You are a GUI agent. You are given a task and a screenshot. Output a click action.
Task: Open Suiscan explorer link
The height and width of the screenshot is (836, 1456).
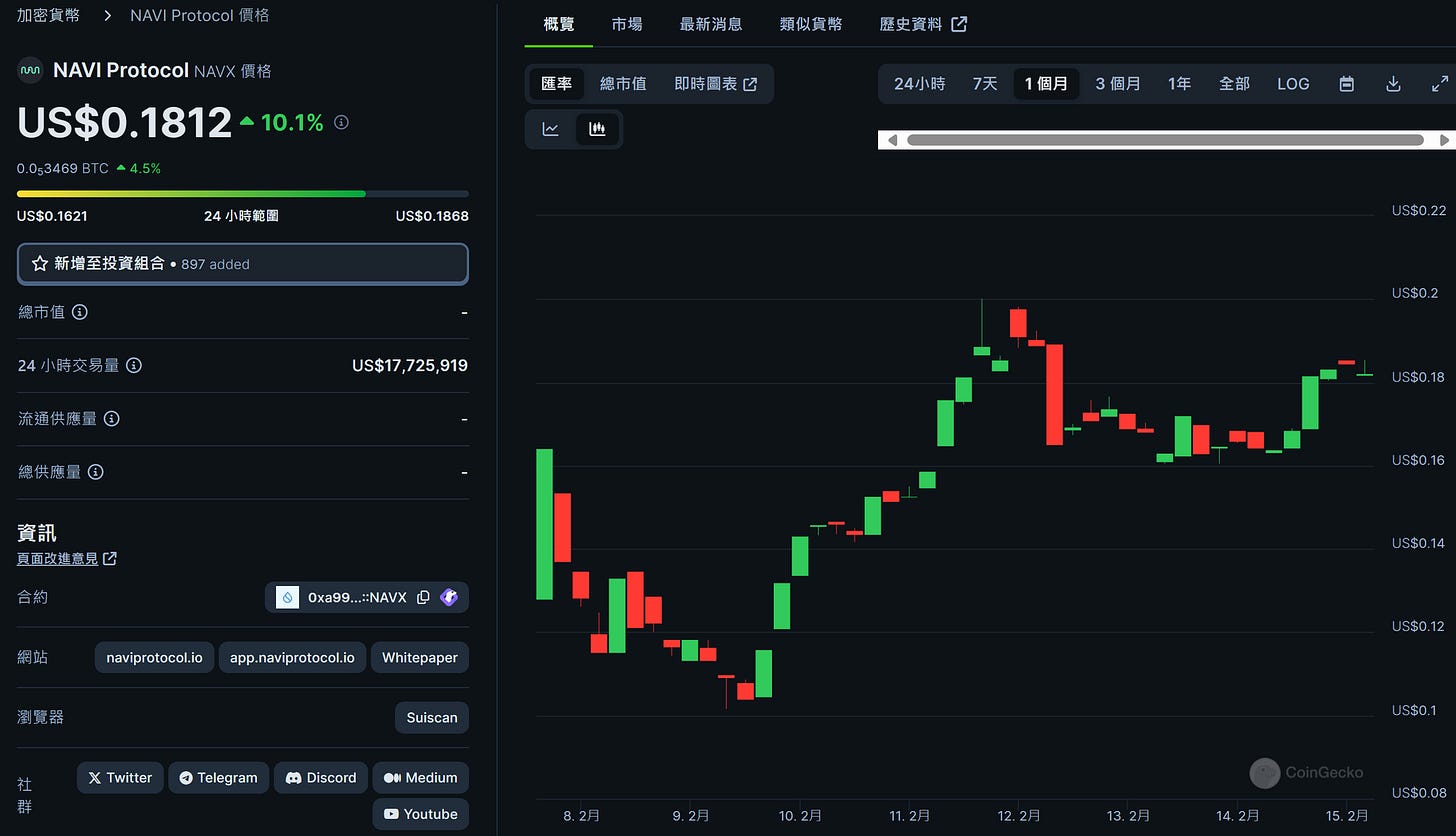(x=432, y=718)
